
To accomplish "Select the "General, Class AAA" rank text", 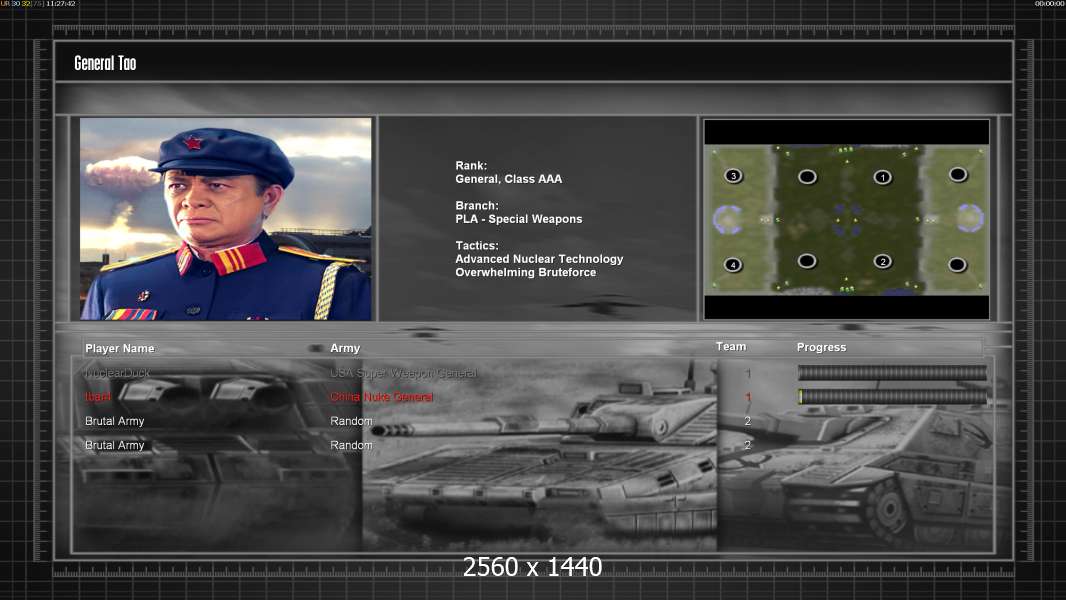I will (x=509, y=179).
